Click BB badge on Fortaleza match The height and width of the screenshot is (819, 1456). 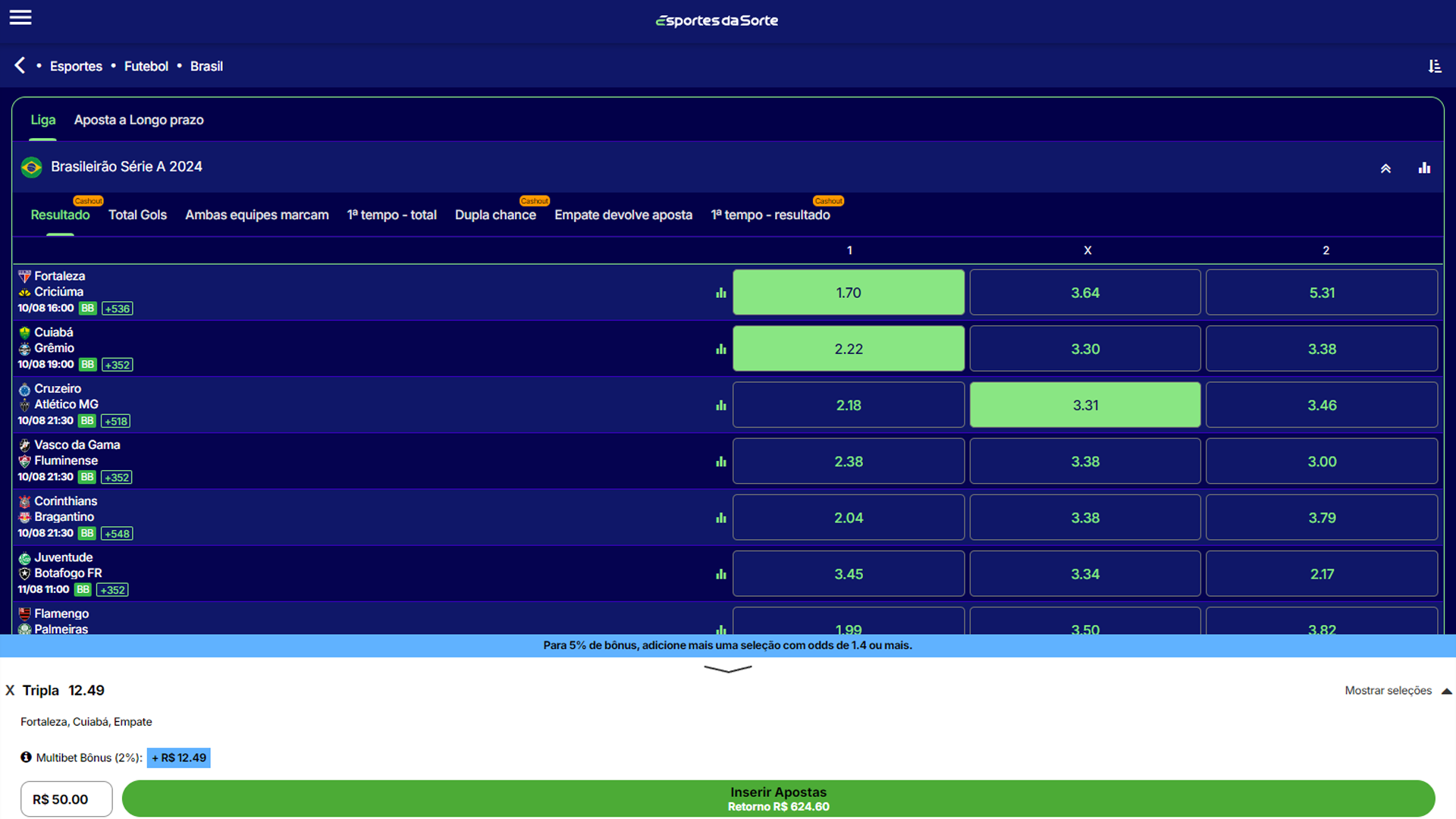pos(88,308)
